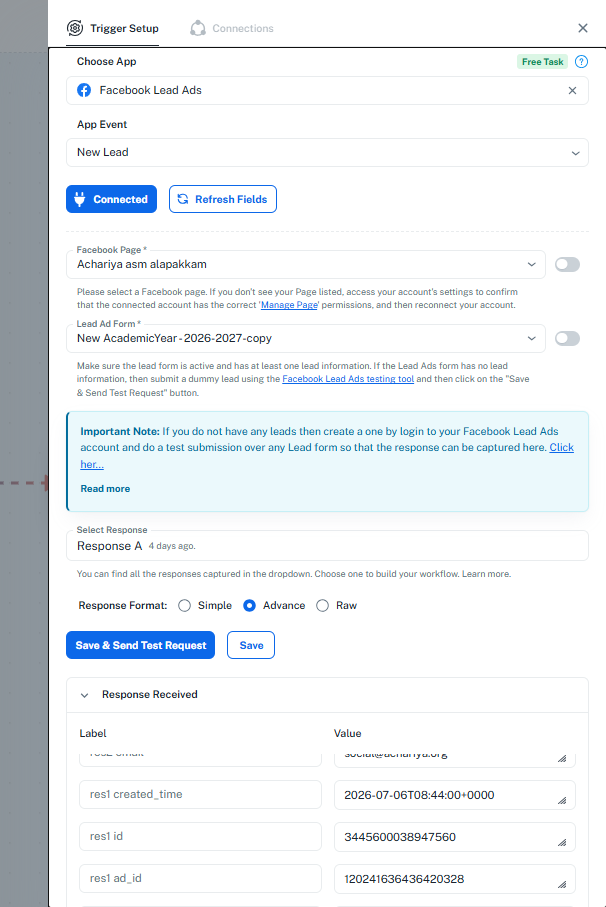The height and width of the screenshot is (907, 606).
Task: Open the Lead Ad Form dropdown
Action: 306,338
